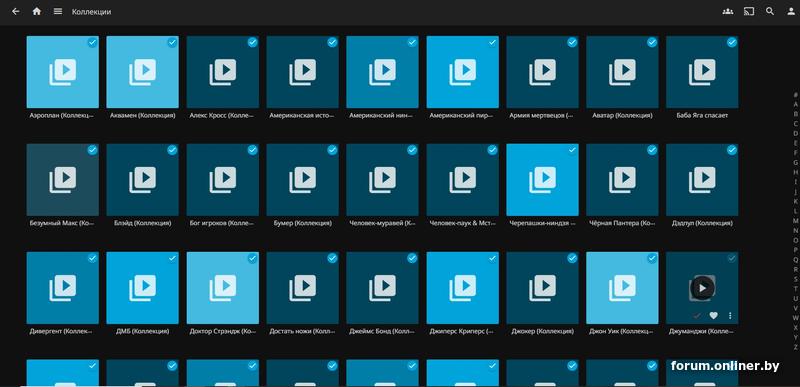Viewport: 800px width, 387px height.
Task: Open the user profile icon
Action: [x=791, y=11]
